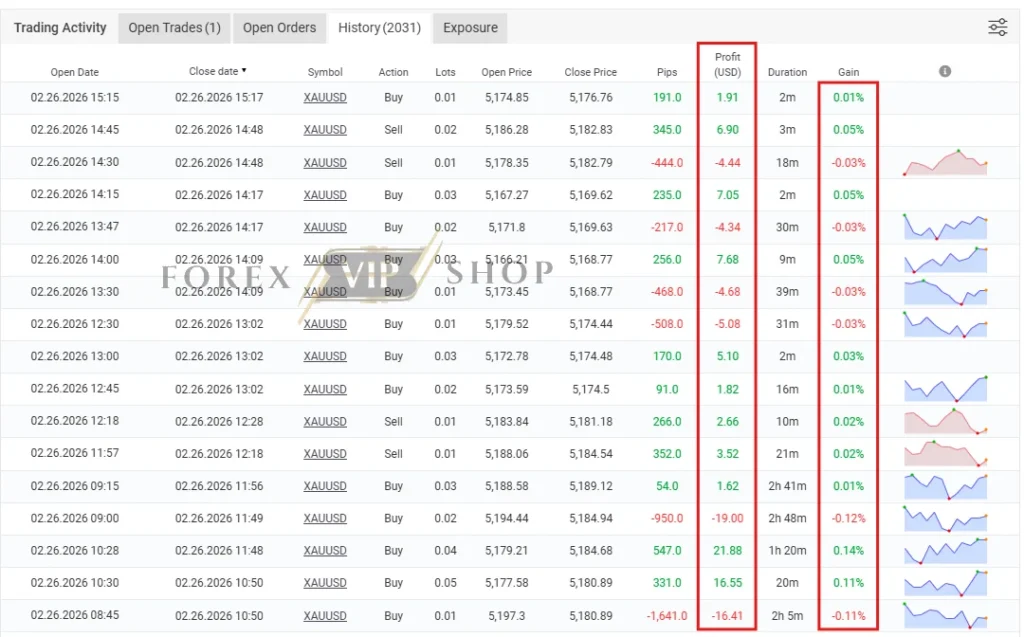
Task: Click the 6.90 profit value
Action: click(728, 129)
